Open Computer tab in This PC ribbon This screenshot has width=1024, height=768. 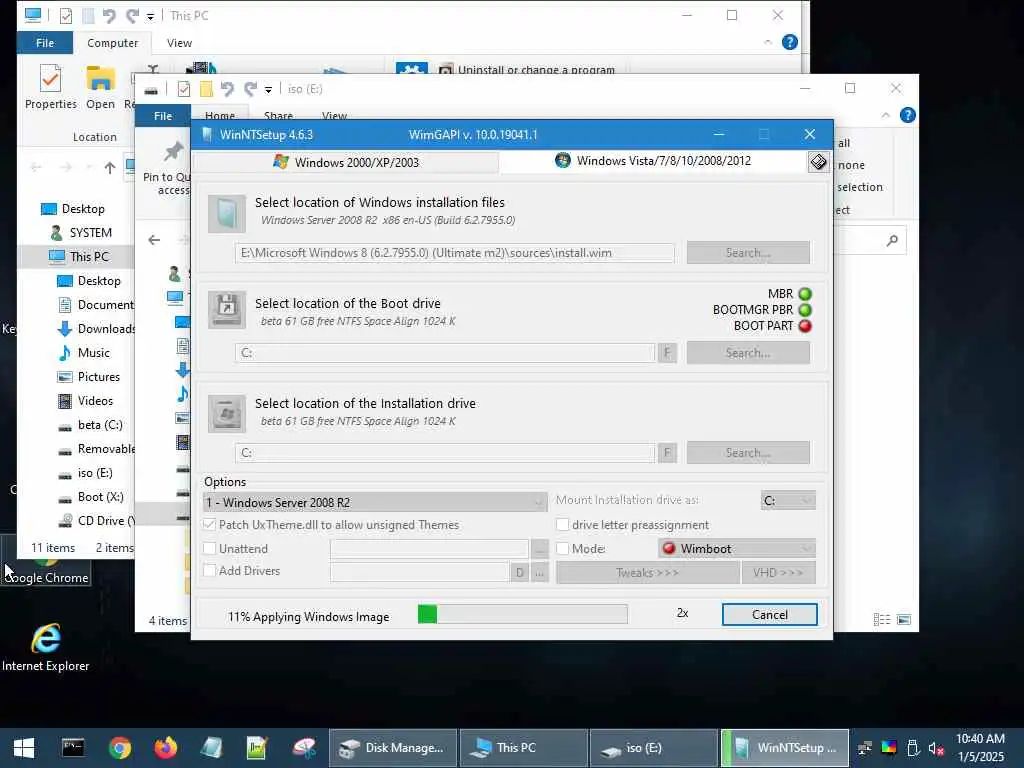[x=112, y=43]
